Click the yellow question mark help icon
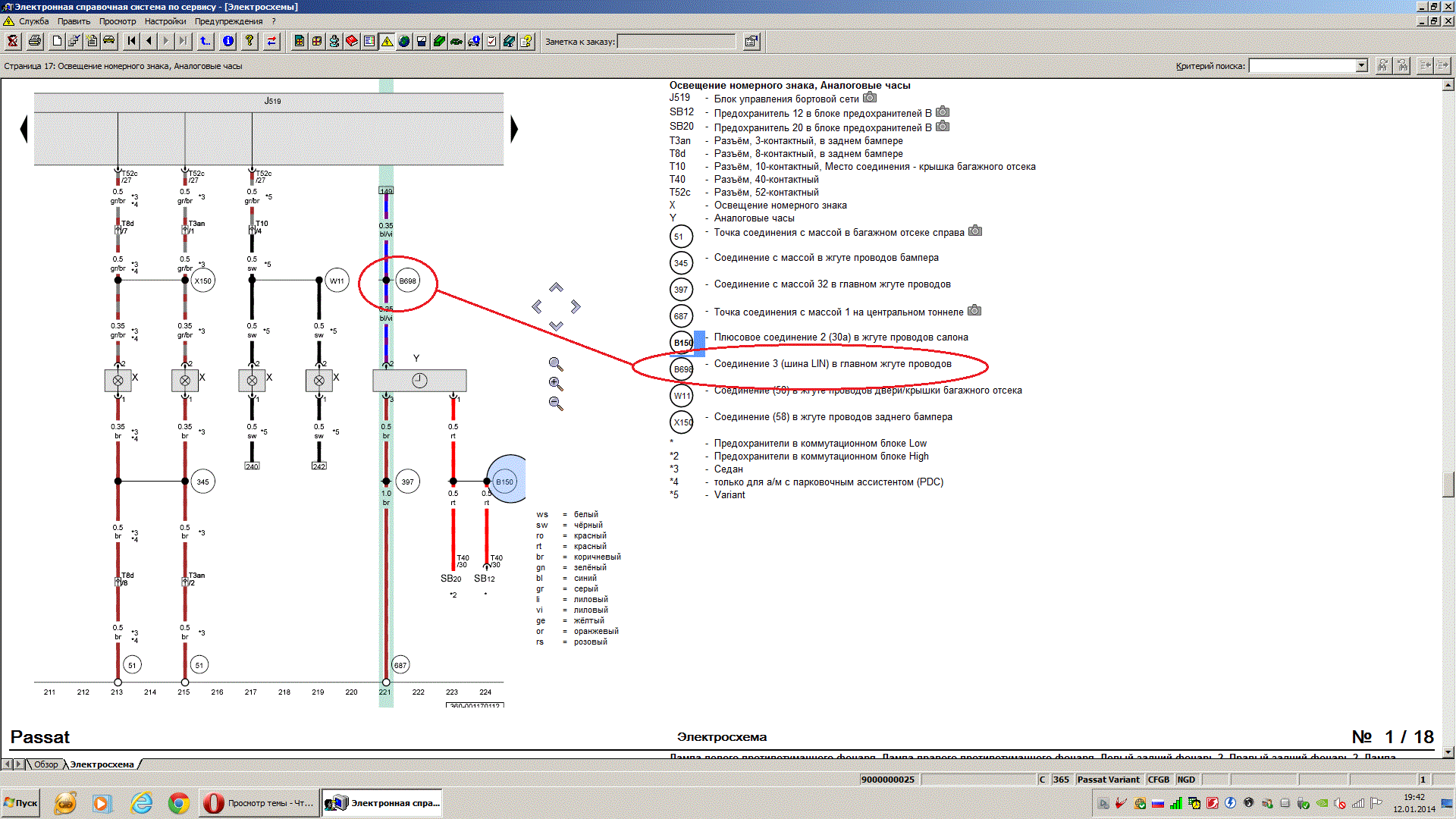The image size is (1456, 819). (x=249, y=41)
